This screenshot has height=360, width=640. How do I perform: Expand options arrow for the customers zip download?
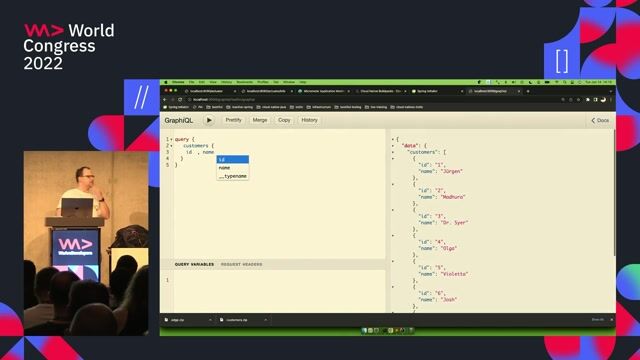265,320
